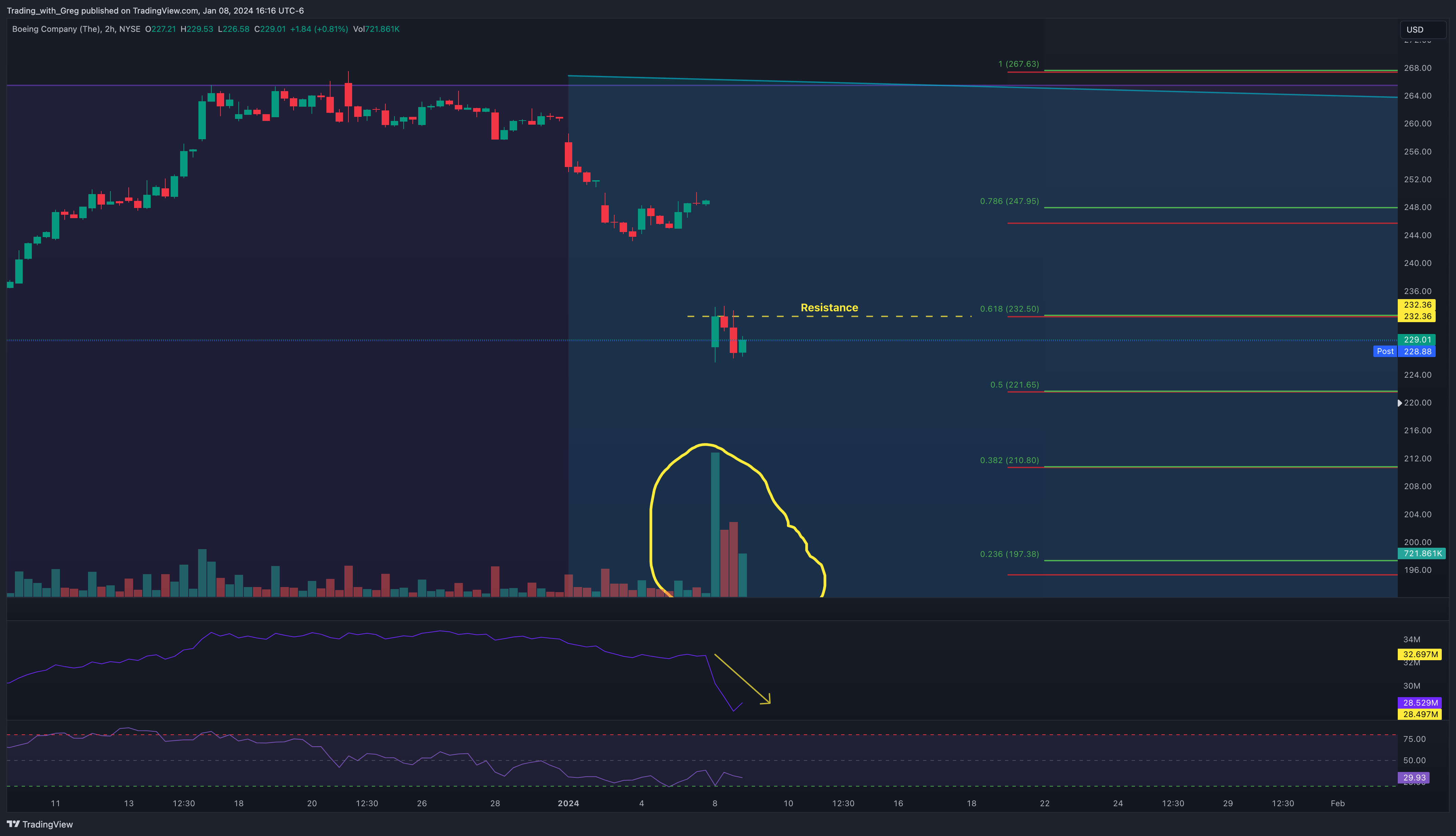Click the 34M indicator axis label
Screen dimensions: 1456x836
click(x=1411, y=639)
